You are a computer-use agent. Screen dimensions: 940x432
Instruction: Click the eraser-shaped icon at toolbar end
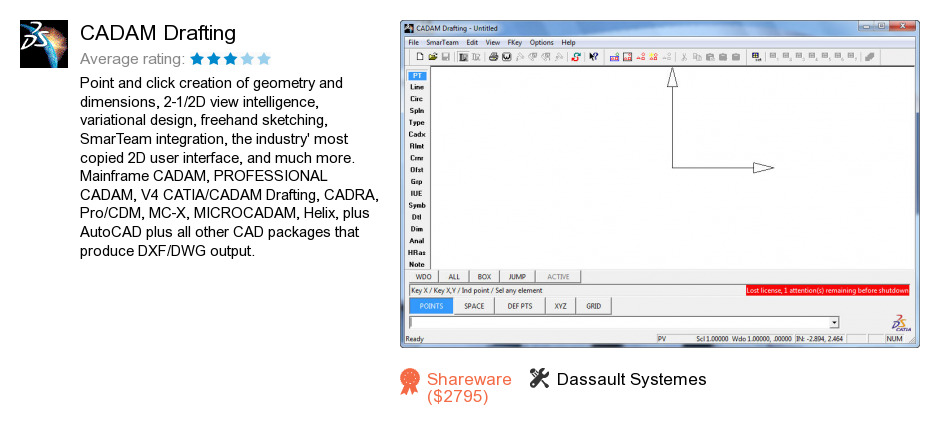click(x=870, y=57)
